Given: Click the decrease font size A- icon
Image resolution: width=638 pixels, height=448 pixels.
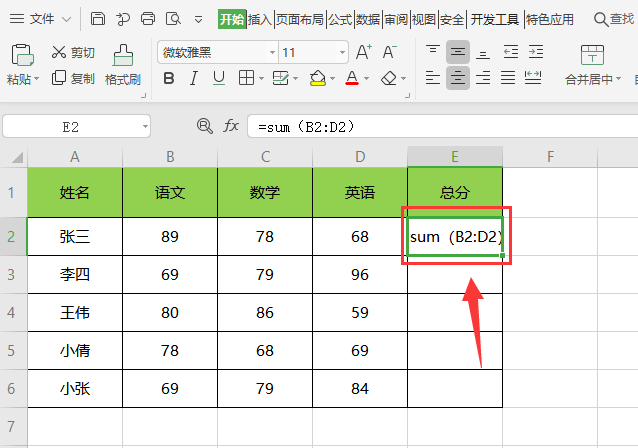Looking at the screenshot, I should click(x=390, y=52).
